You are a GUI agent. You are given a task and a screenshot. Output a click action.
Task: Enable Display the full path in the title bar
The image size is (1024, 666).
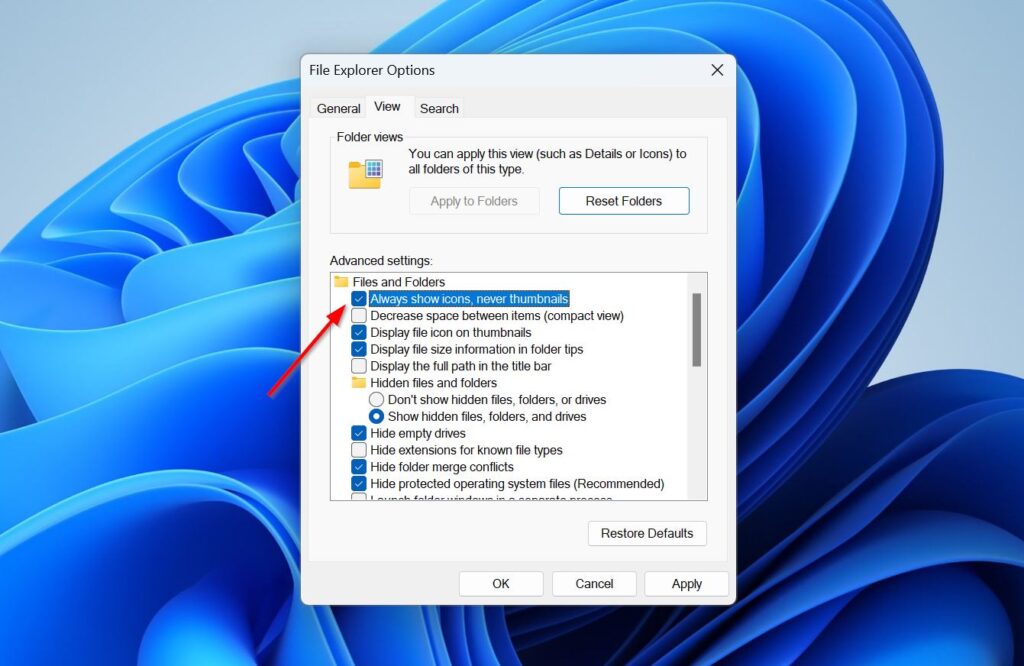(360, 365)
